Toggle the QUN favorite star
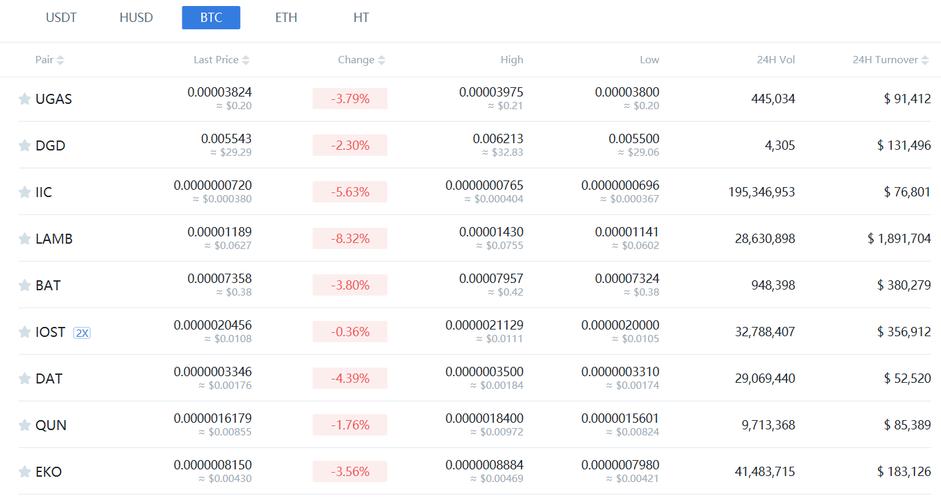941x500 pixels. coord(25,425)
